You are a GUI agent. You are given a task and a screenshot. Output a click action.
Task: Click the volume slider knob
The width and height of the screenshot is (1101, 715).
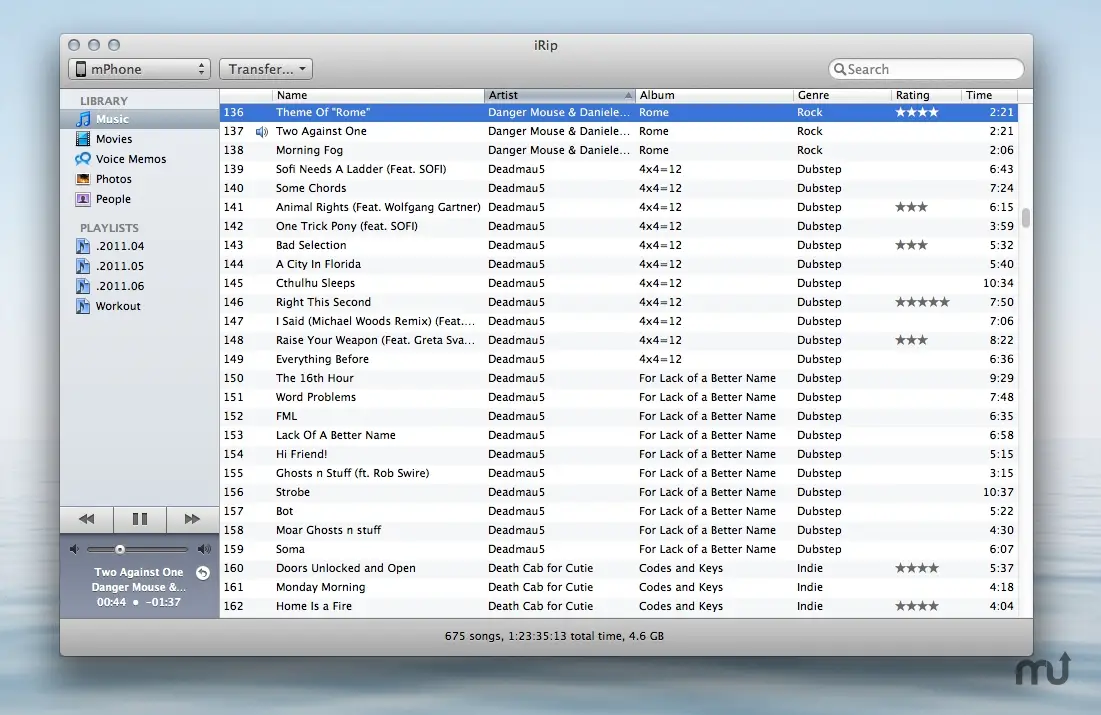[120, 549]
